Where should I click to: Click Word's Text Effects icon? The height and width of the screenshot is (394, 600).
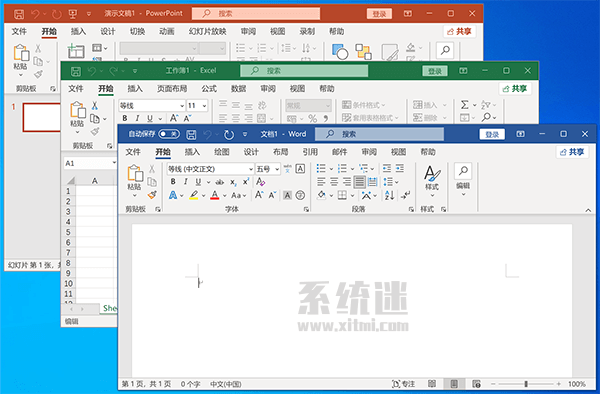point(173,195)
